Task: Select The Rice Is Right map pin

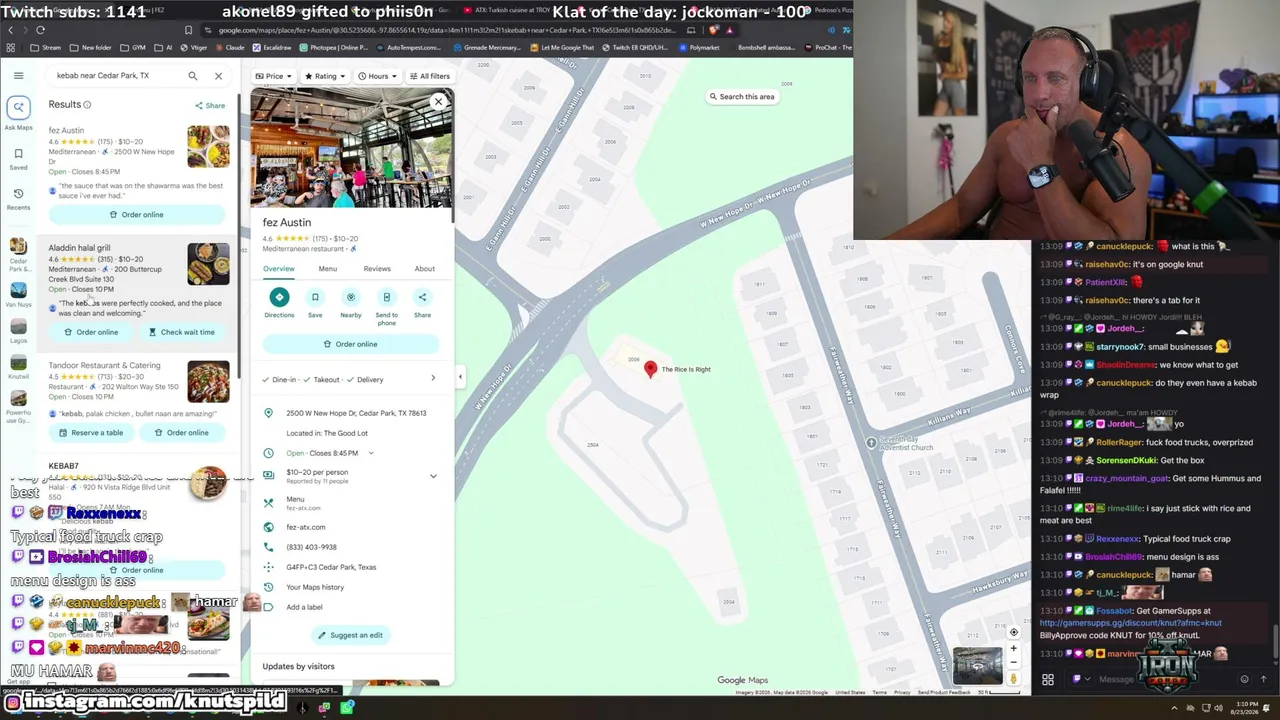Action: point(651,370)
